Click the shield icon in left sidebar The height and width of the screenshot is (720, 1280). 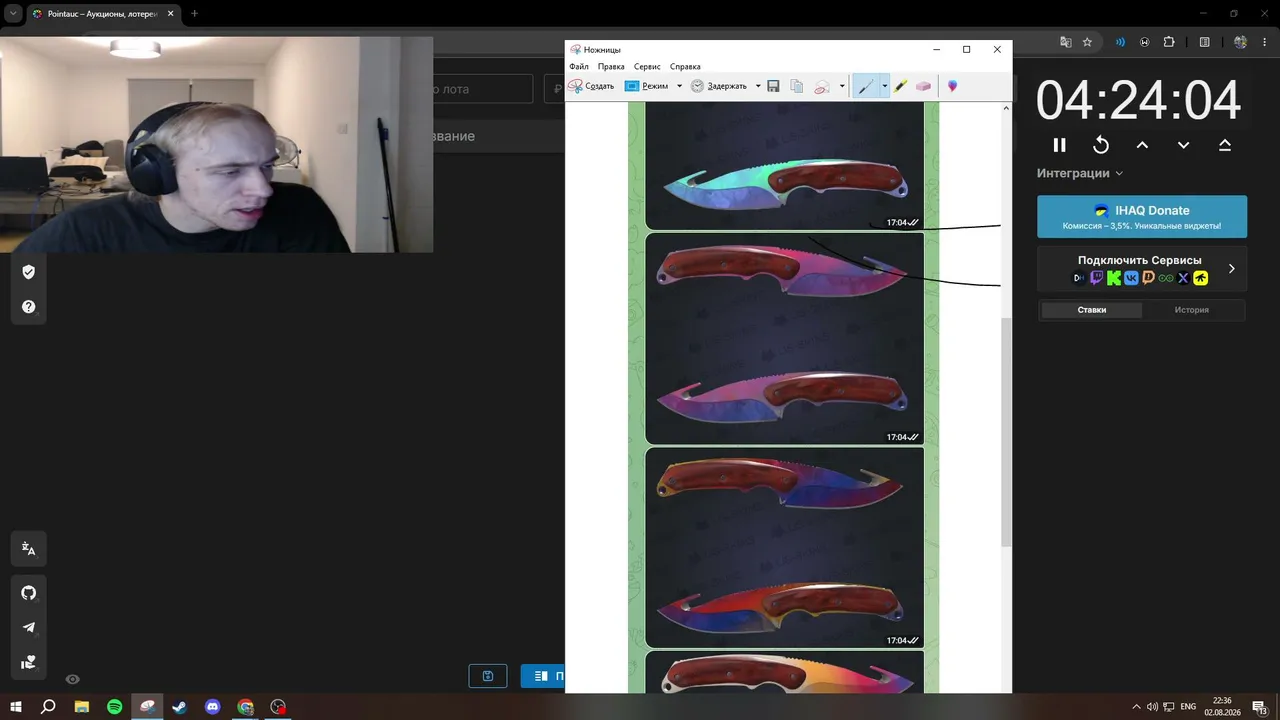point(28,272)
